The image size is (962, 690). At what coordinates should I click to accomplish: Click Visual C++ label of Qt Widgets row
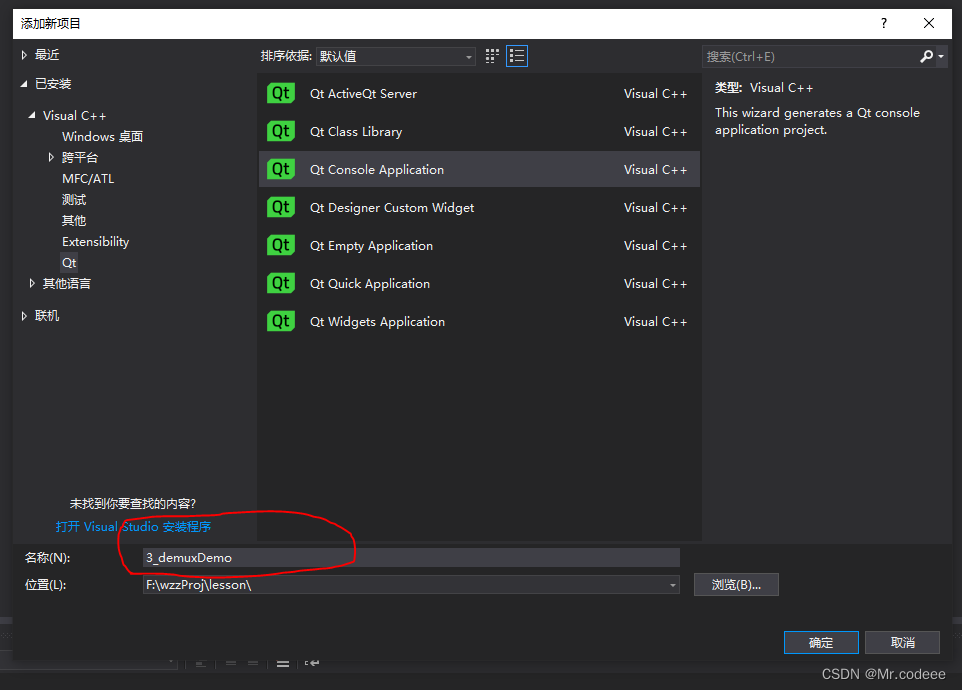(655, 321)
